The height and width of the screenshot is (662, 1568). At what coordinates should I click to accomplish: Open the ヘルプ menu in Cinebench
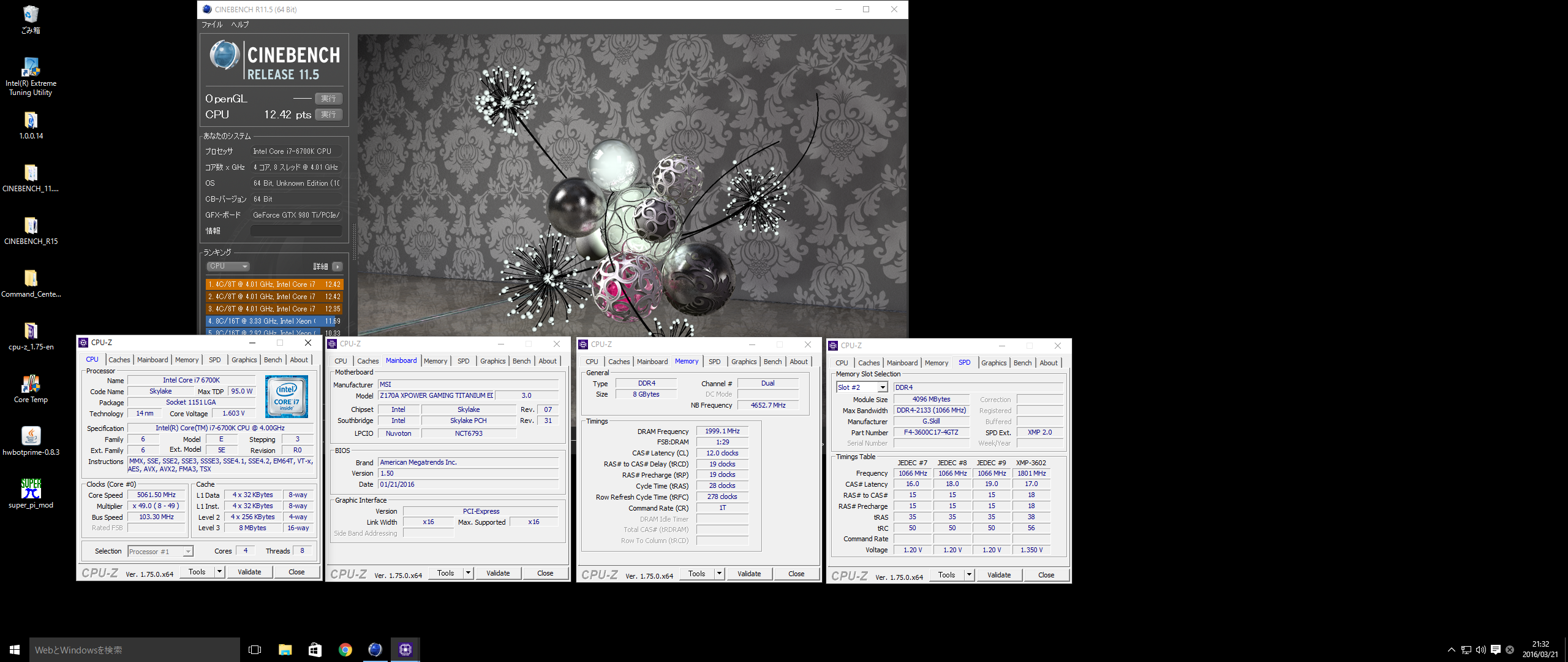tap(240, 25)
